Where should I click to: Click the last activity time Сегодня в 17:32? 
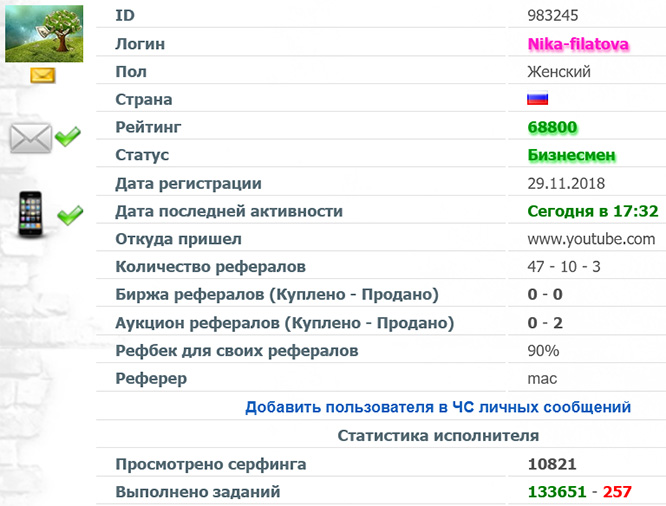(592, 211)
